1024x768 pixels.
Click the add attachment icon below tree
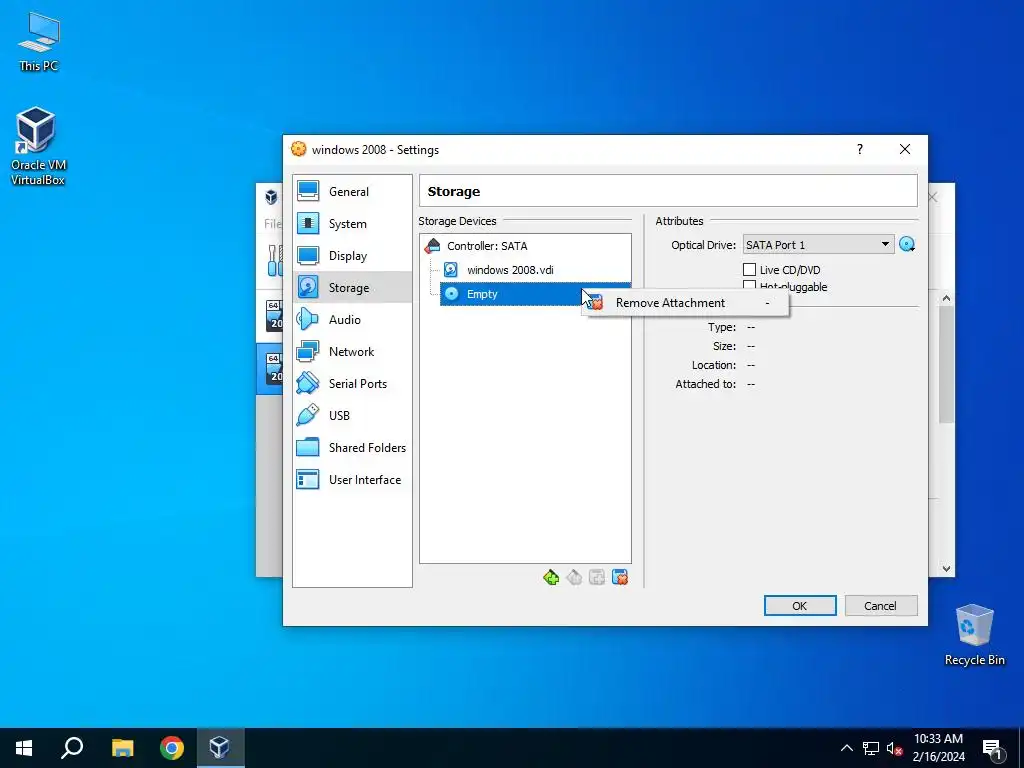597,577
